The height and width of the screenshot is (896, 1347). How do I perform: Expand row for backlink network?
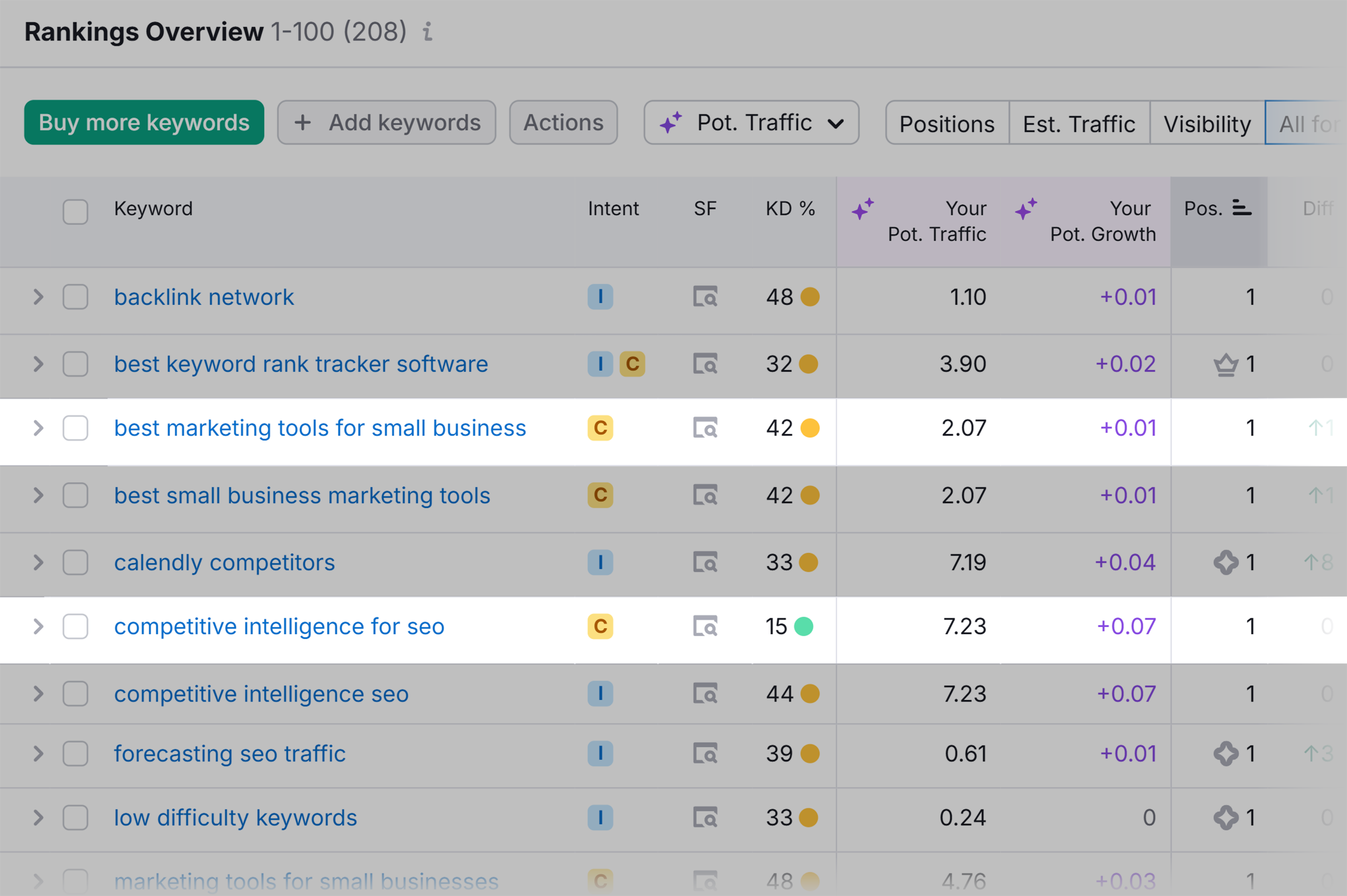point(38,297)
